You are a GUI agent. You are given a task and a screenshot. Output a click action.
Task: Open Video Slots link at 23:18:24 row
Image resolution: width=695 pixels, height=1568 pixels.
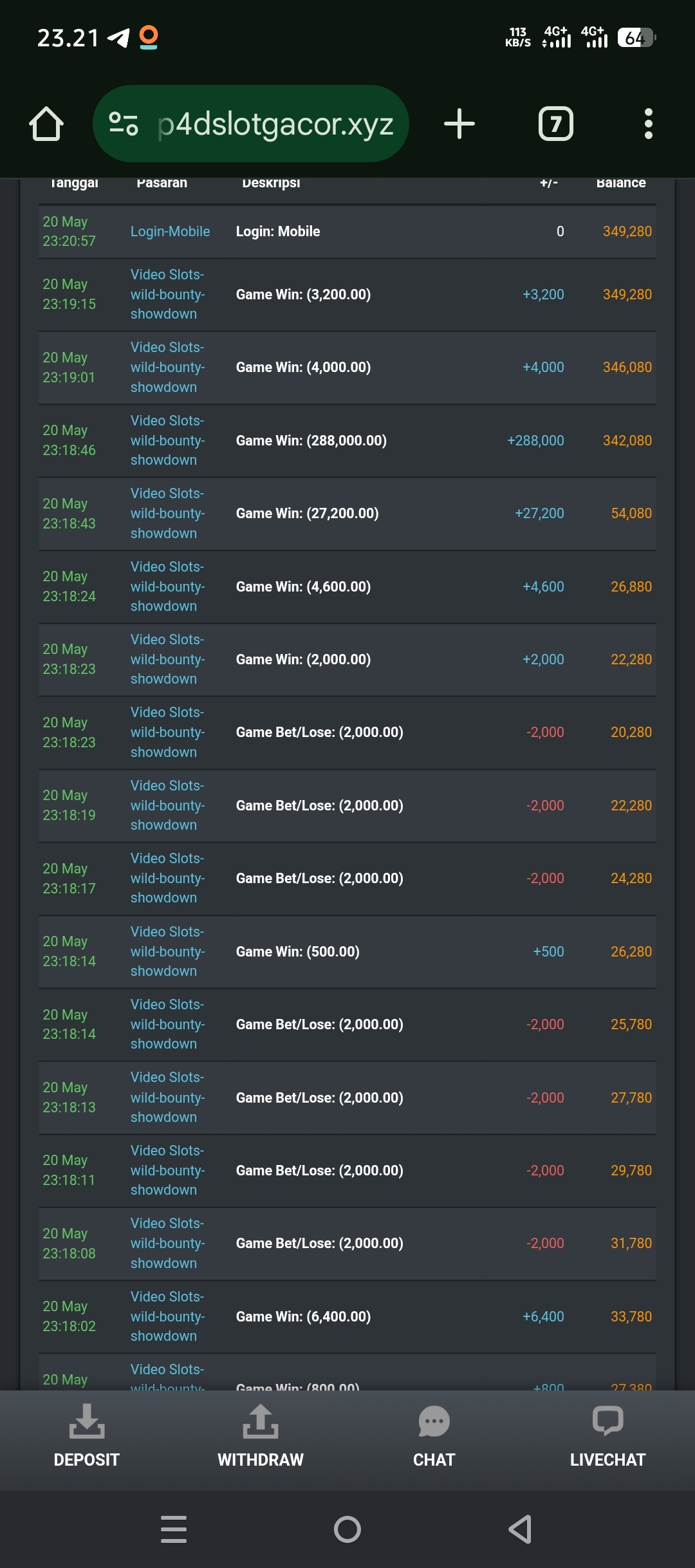tap(168, 586)
